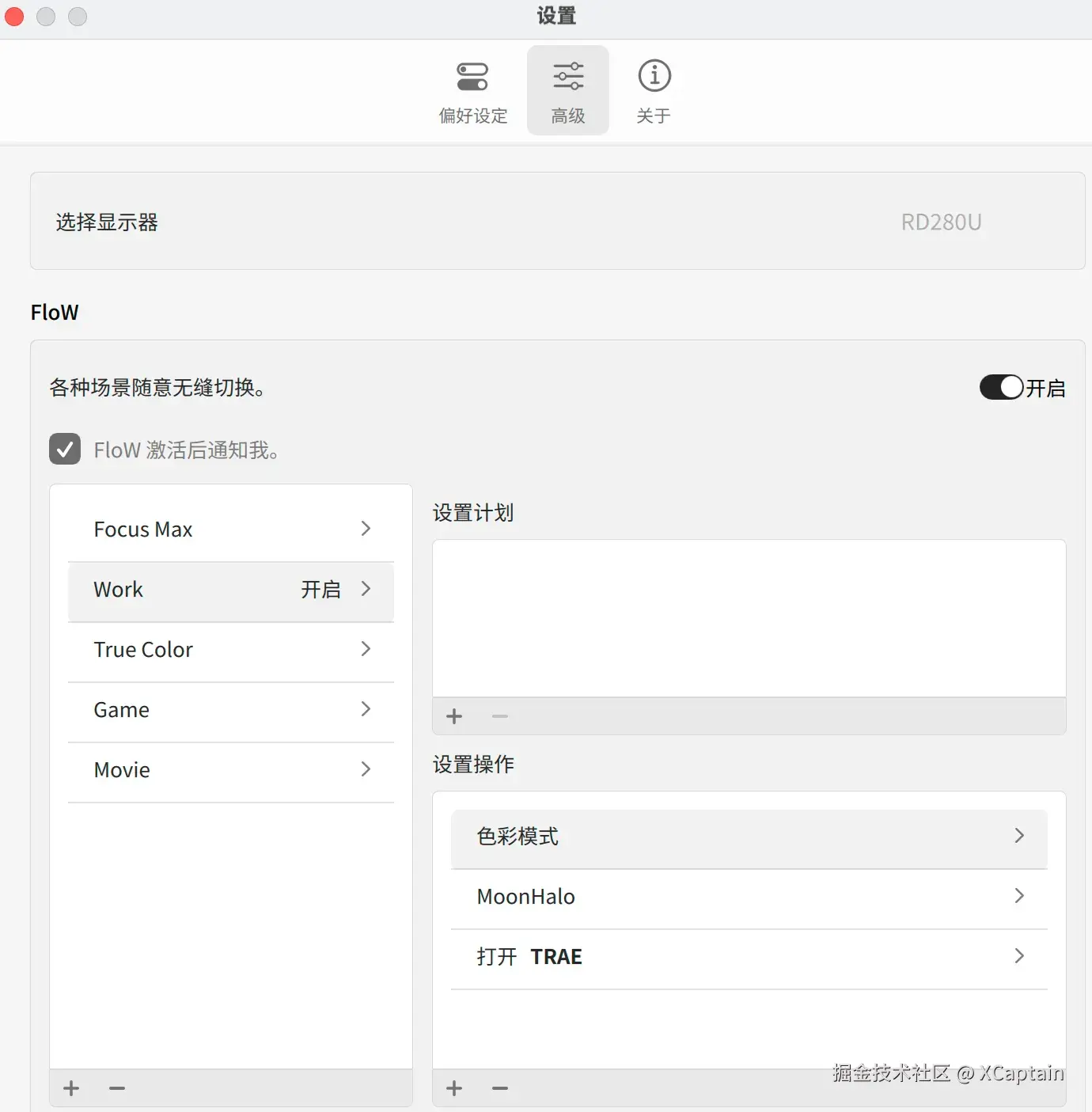Screen dimensions: 1092x1112
Task: Add a new scene with plus icon under scene list
Action: tap(71, 1088)
